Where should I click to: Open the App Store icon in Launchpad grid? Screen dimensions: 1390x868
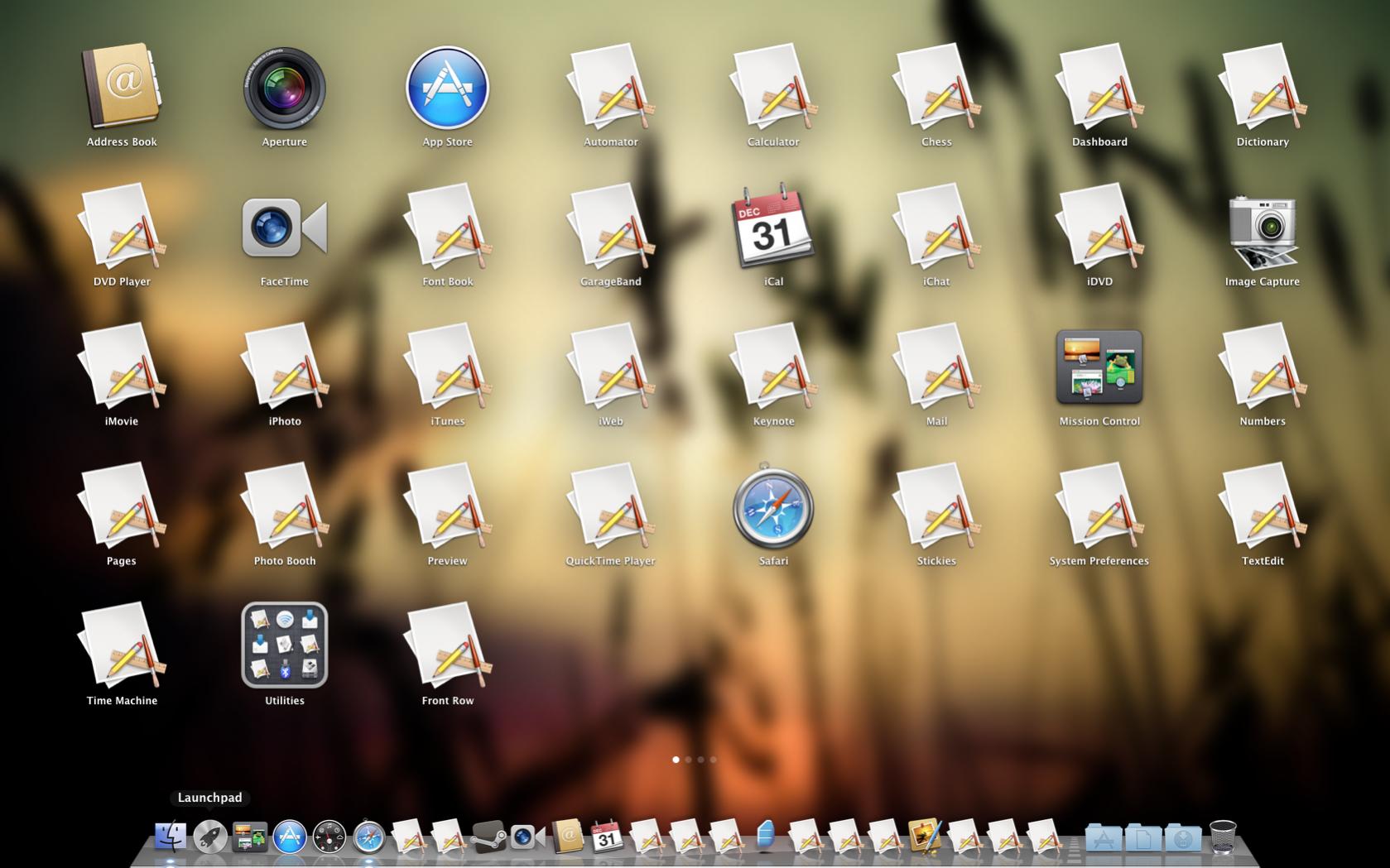click(x=448, y=88)
